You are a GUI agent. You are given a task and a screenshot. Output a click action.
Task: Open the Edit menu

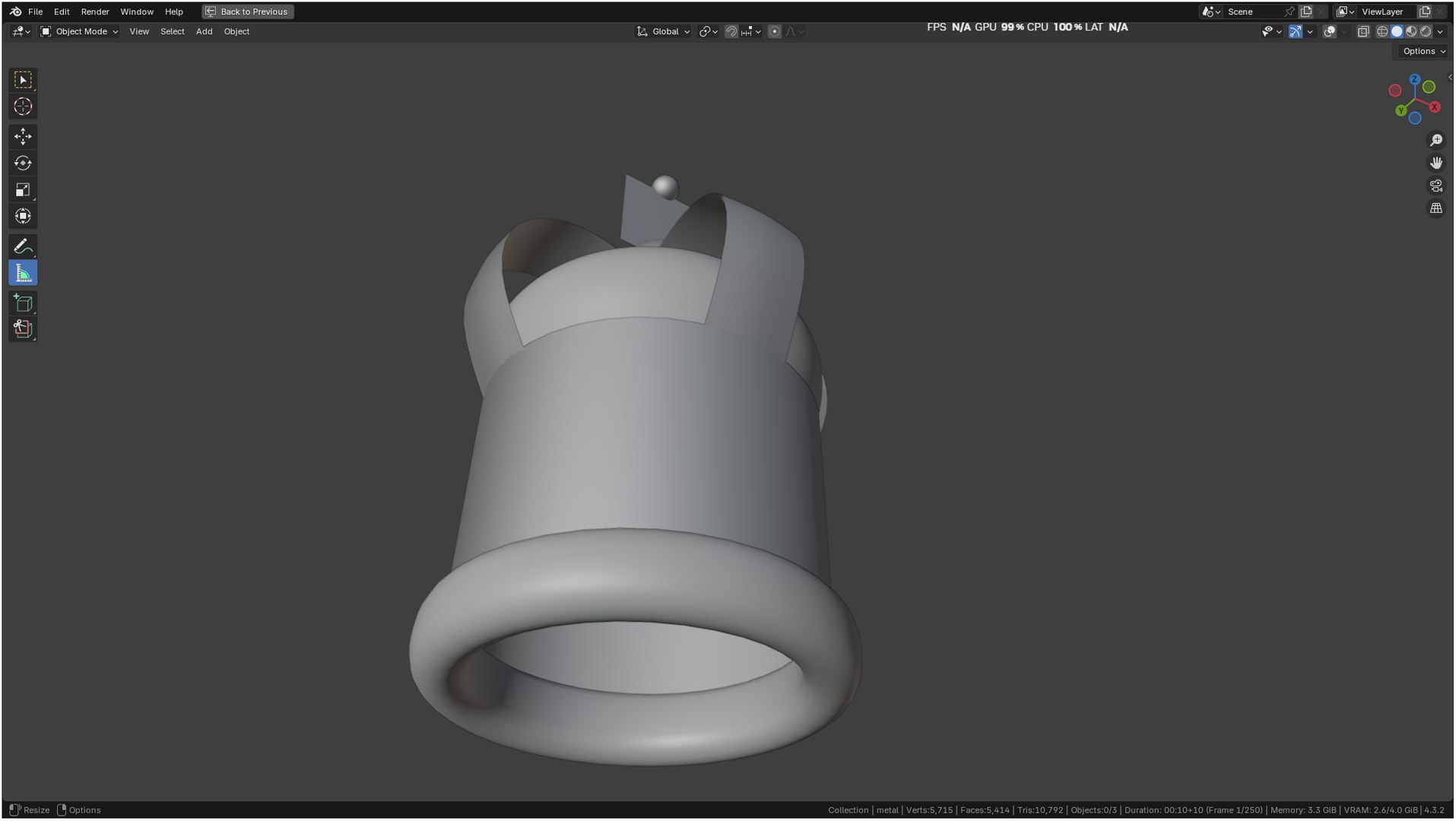pyautogui.click(x=62, y=11)
